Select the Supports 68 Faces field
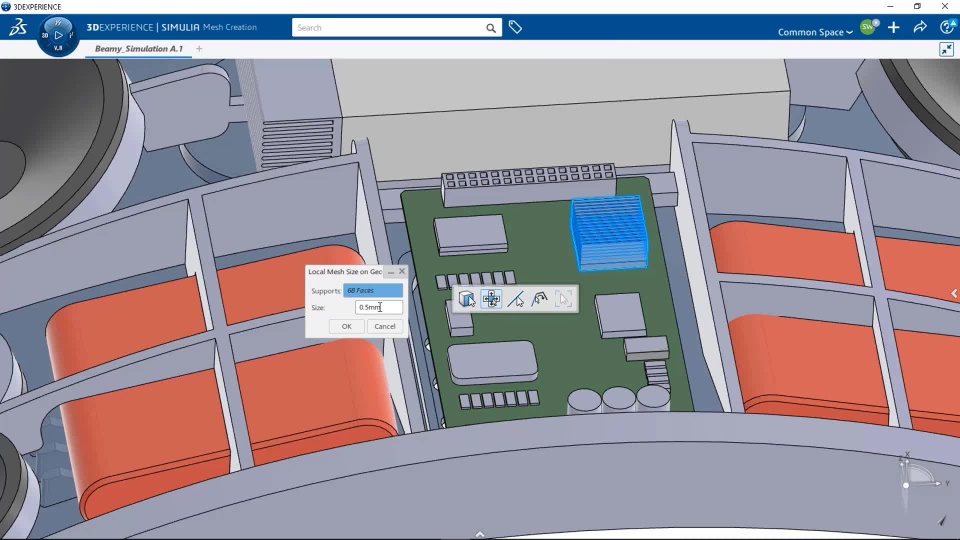 [373, 290]
